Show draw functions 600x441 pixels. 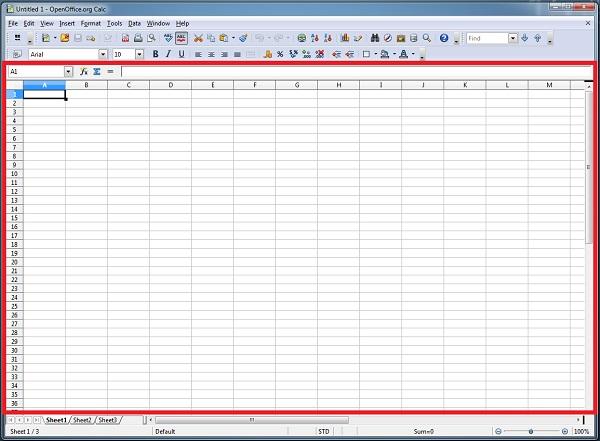(358, 38)
